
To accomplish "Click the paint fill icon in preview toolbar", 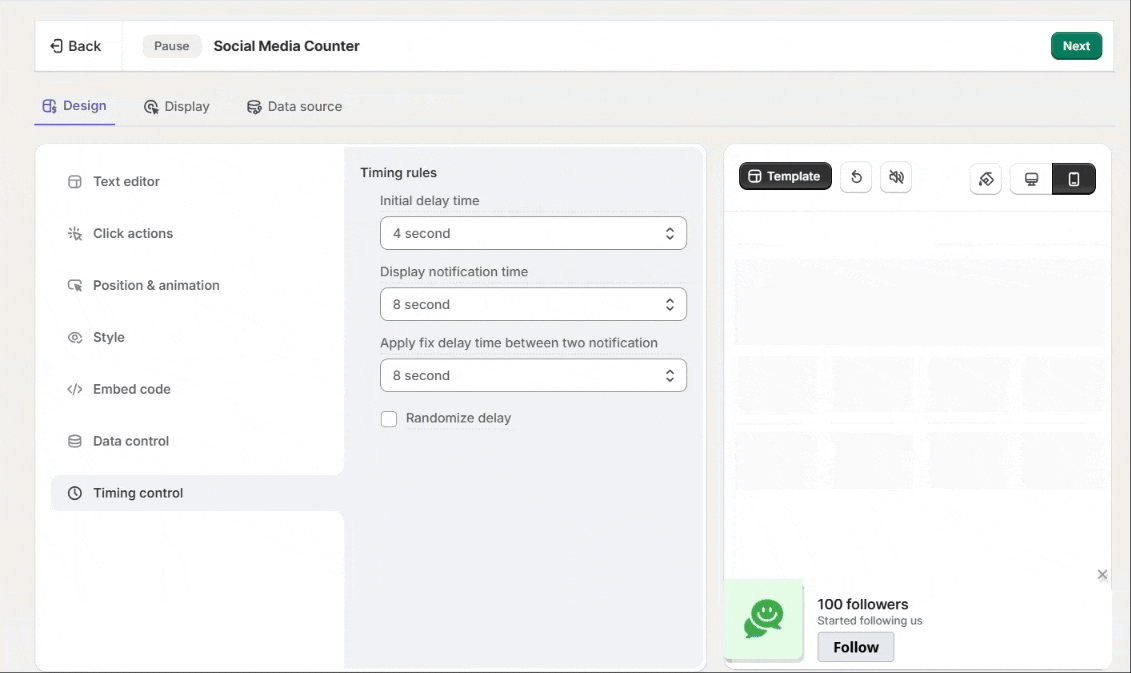I will [x=986, y=179].
